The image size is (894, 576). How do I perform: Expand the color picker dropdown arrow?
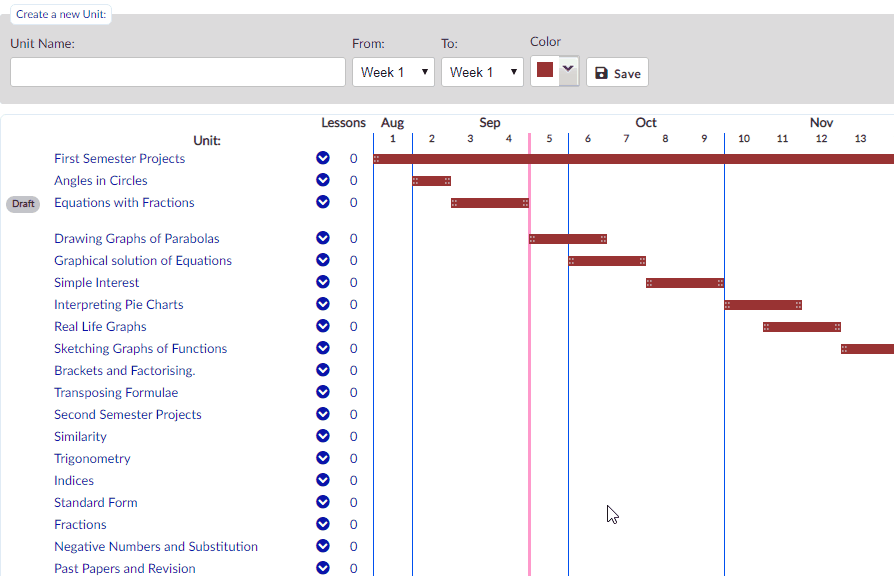pos(568,71)
